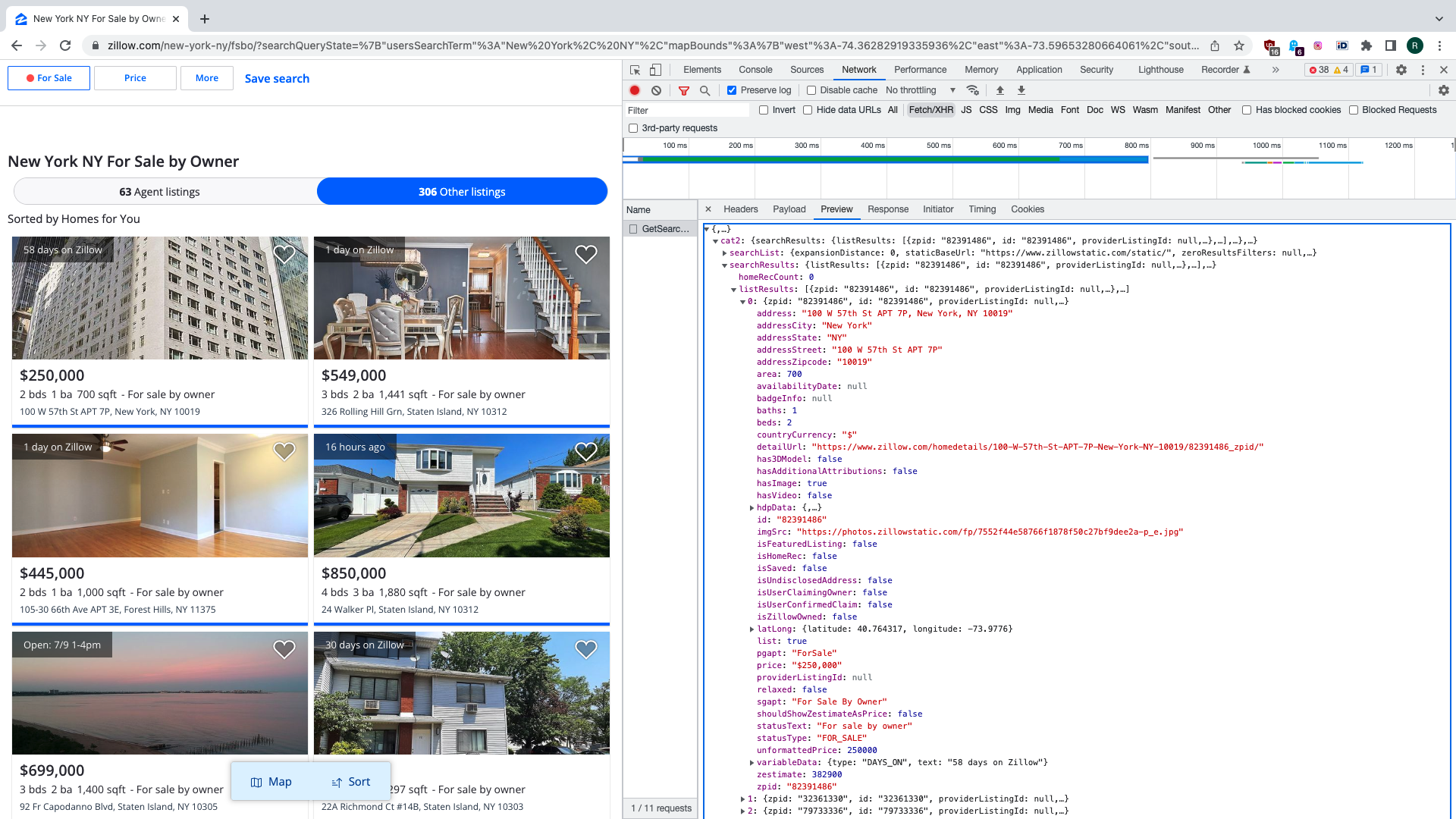
Task: Reload the page
Action: click(x=65, y=45)
